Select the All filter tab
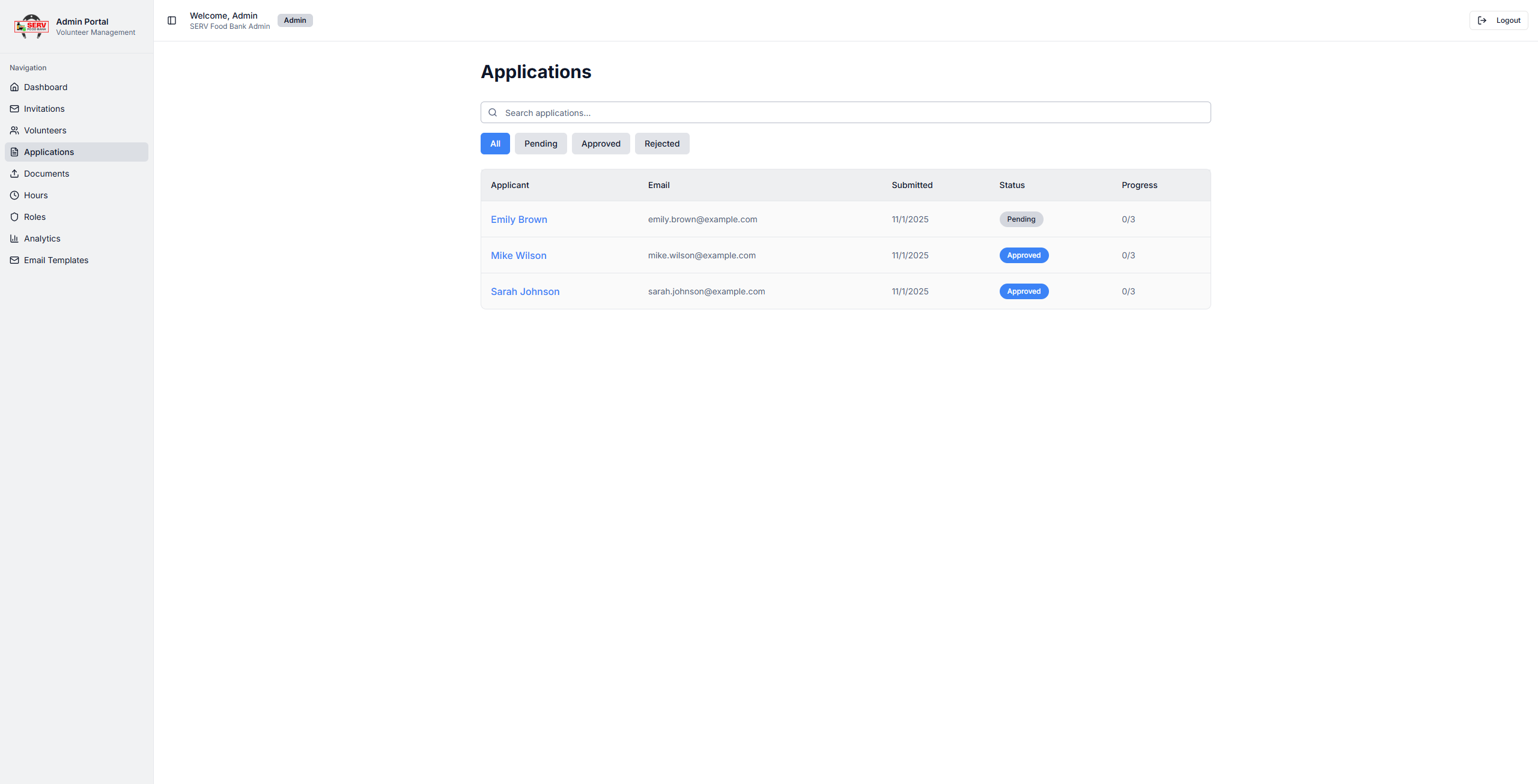This screenshot has width=1538, height=784. pos(494,144)
